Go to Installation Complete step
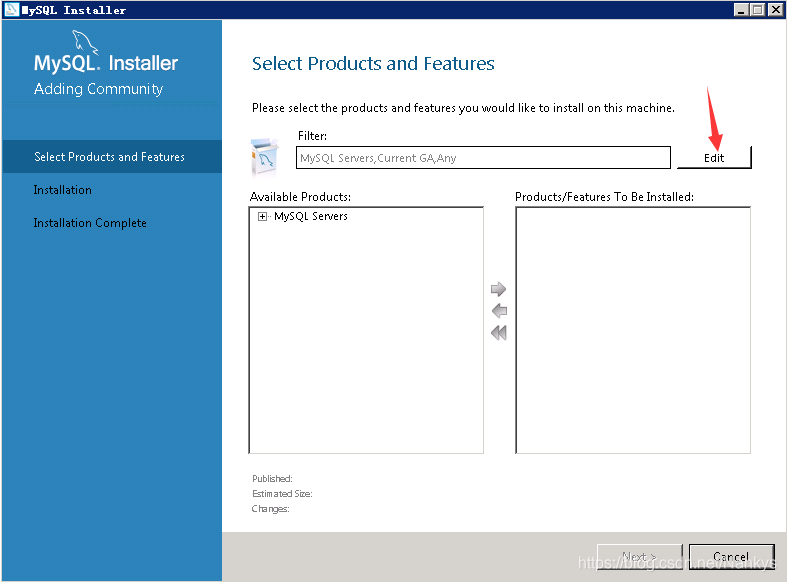The height and width of the screenshot is (582, 787). [90, 223]
